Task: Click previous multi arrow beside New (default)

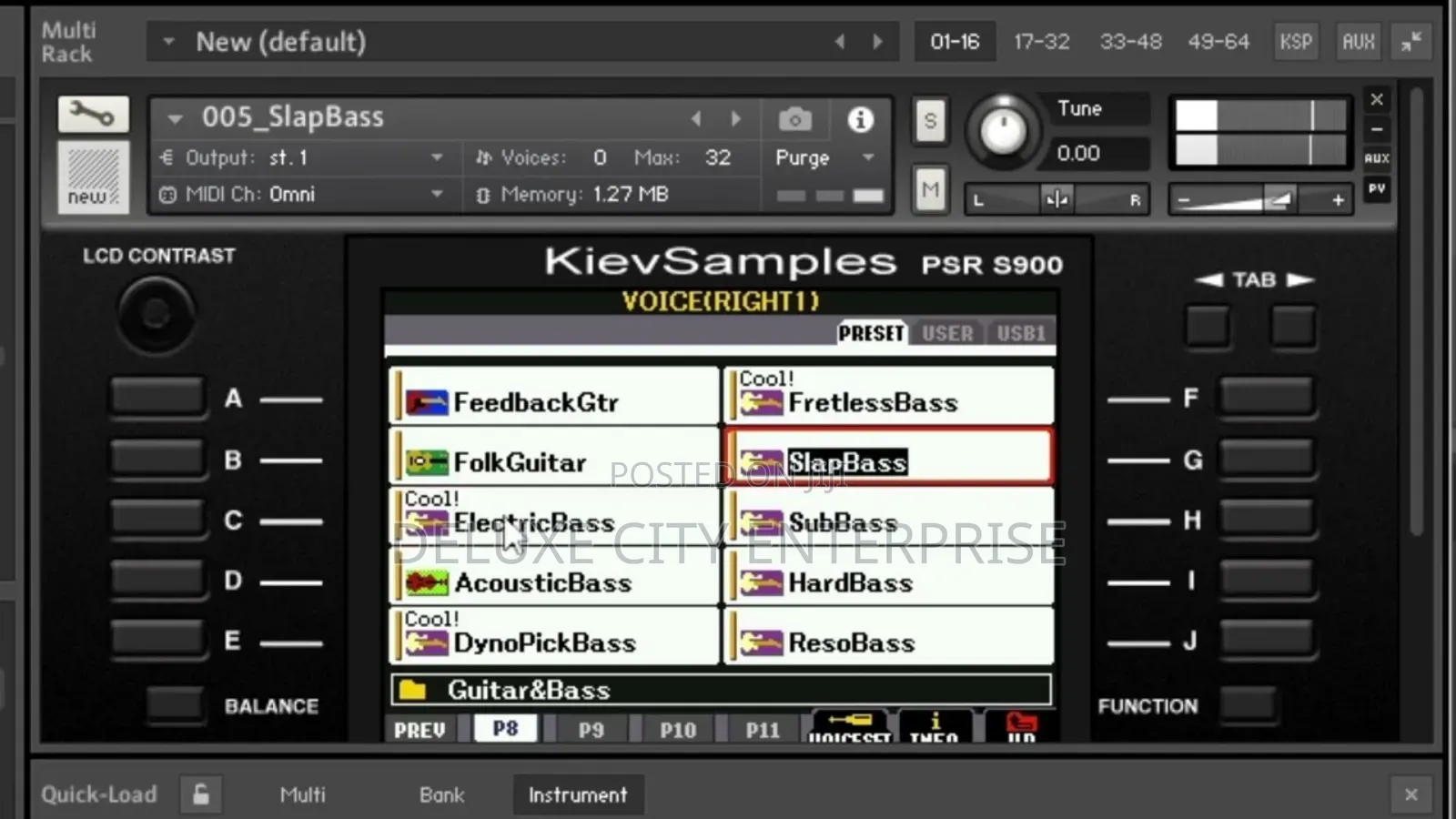Action: click(x=839, y=42)
